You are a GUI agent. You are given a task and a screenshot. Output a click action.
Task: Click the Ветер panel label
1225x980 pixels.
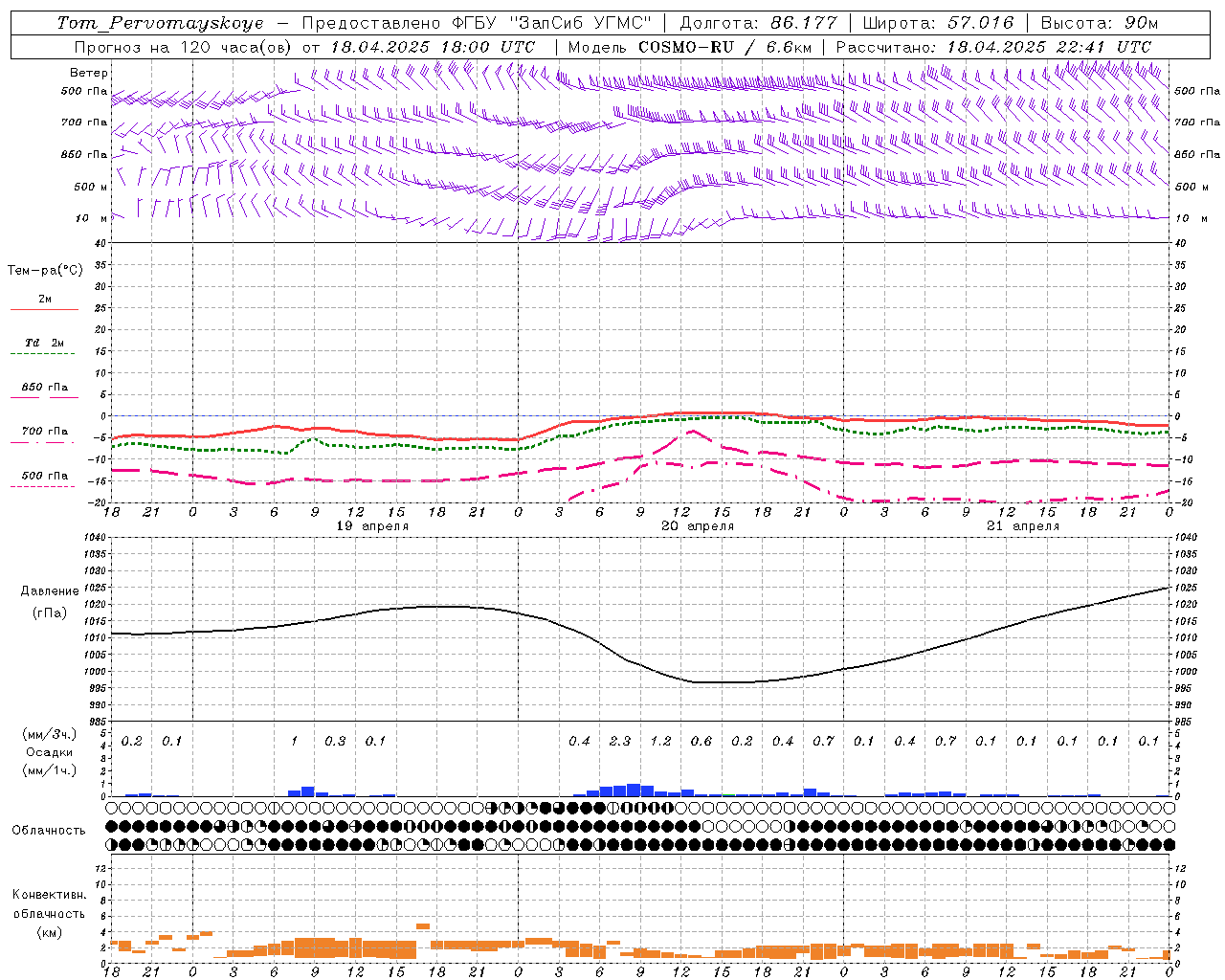(x=89, y=73)
